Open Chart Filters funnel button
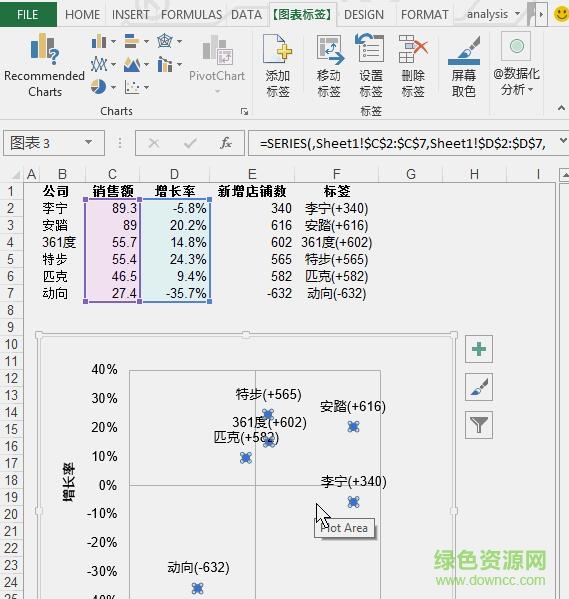 click(x=479, y=425)
